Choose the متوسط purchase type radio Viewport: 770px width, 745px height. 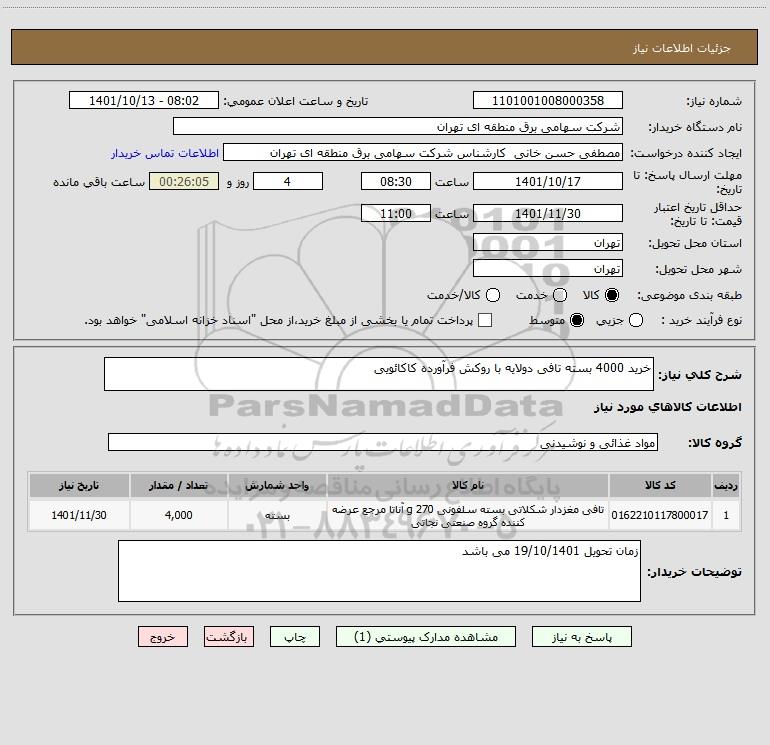point(577,320)
